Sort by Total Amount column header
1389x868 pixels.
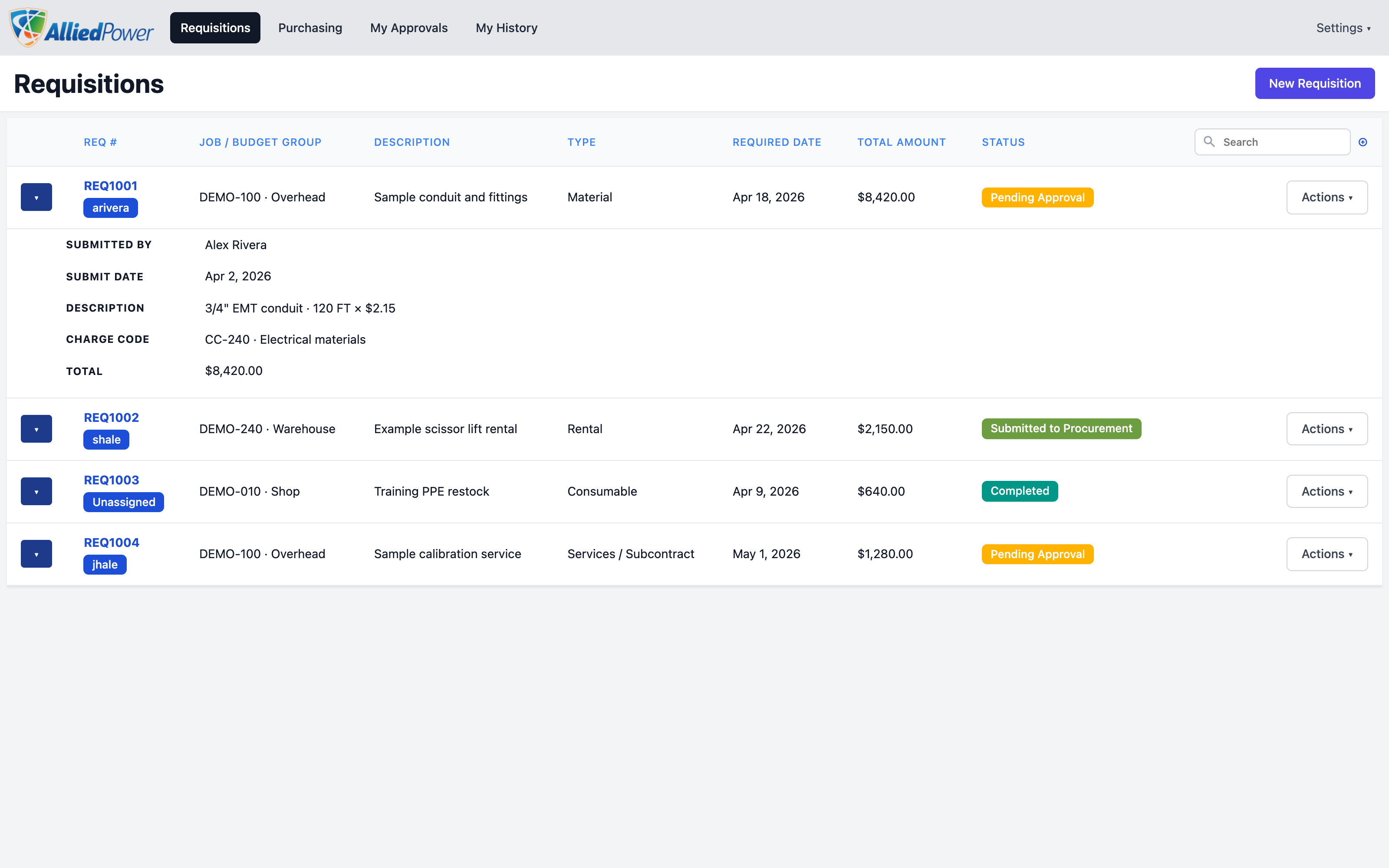(x=901, y=142)
